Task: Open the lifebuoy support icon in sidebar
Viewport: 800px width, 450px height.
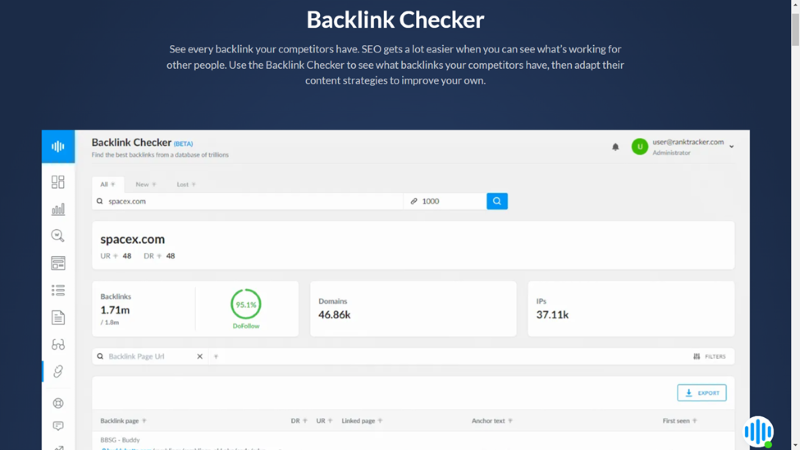Action: (58, 403)
